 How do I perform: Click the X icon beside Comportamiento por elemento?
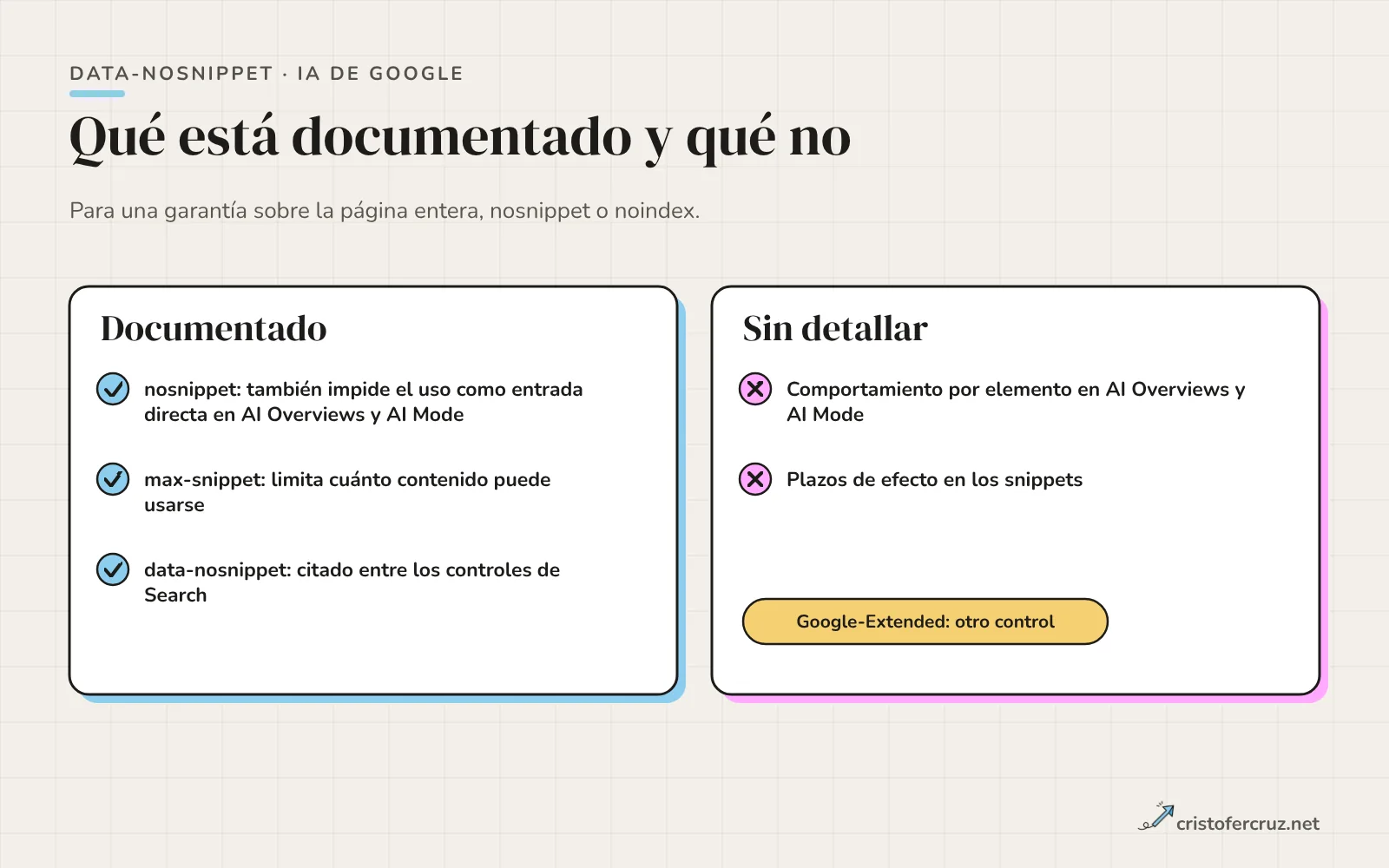[755, 389]
